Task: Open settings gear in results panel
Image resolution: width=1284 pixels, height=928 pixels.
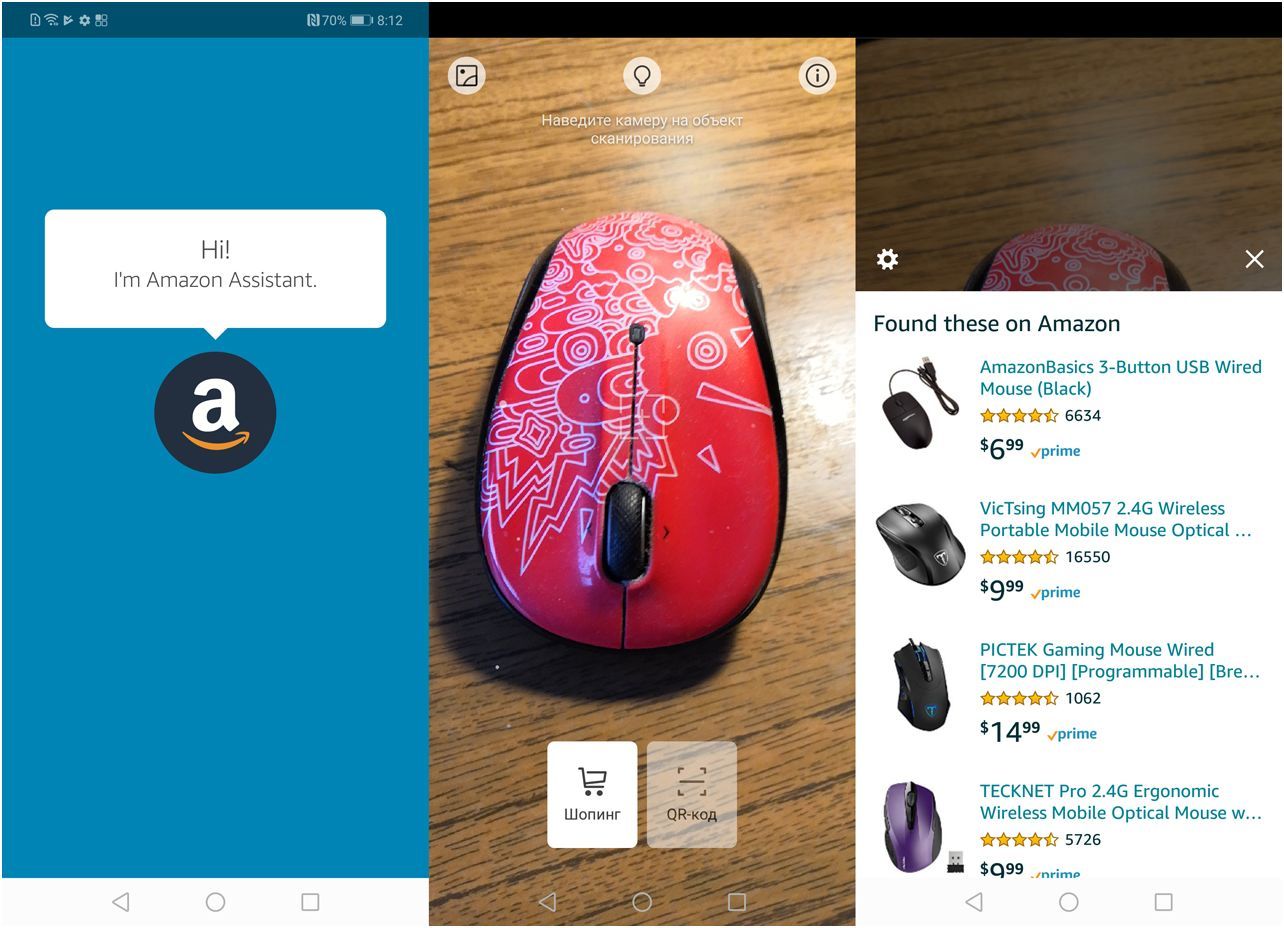Action: click(x=887, y=259)
